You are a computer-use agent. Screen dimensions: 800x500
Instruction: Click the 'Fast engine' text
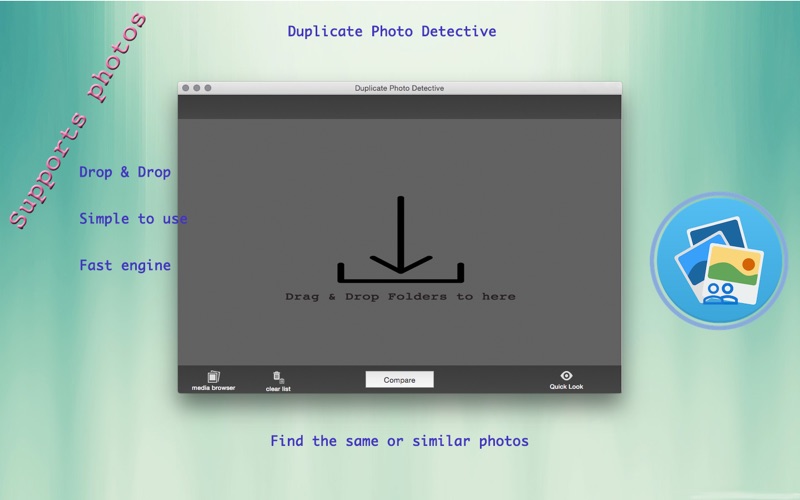(125, 265)
